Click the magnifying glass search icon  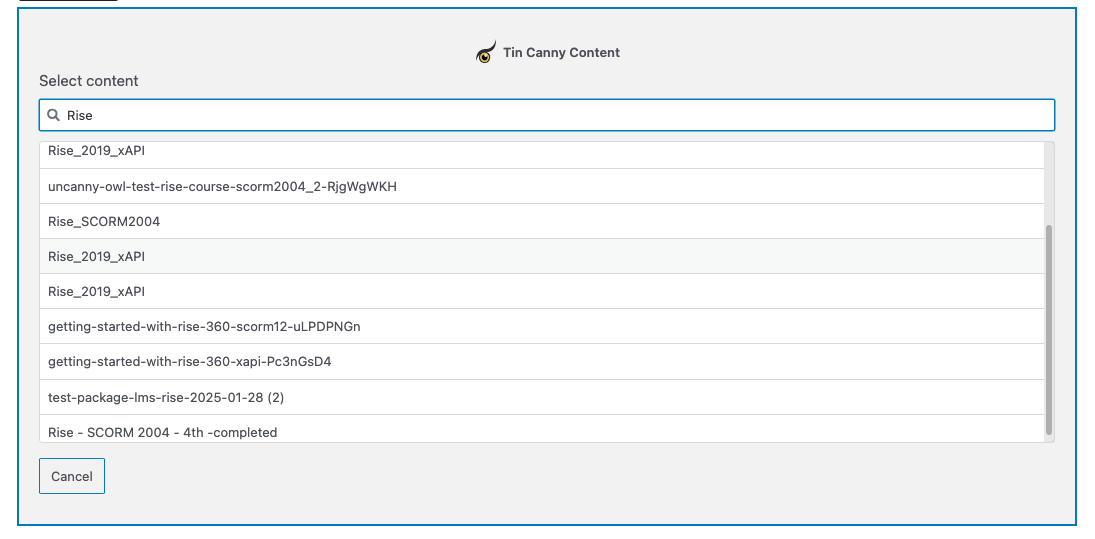[54, 115]
